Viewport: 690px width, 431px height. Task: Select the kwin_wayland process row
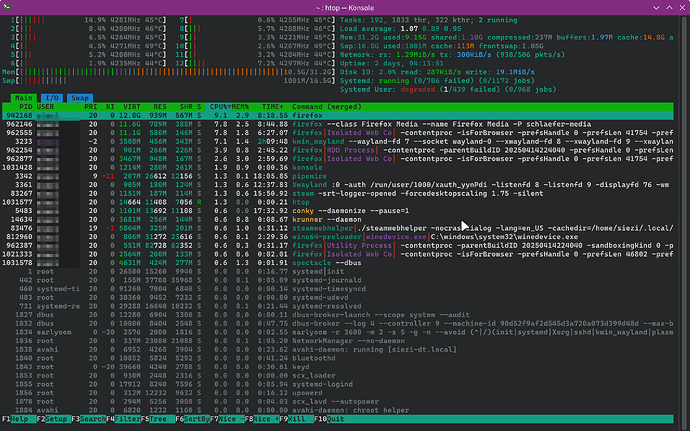click(x=338, y=141)
